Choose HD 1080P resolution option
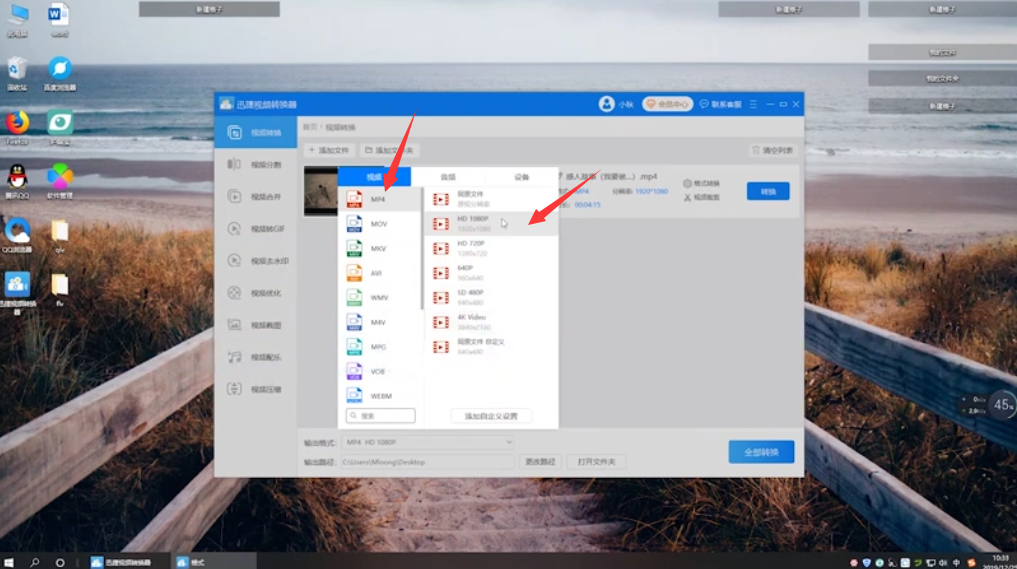Image resolution: width=1017 pixels, height=569 pixels. (x=491, y=223)
